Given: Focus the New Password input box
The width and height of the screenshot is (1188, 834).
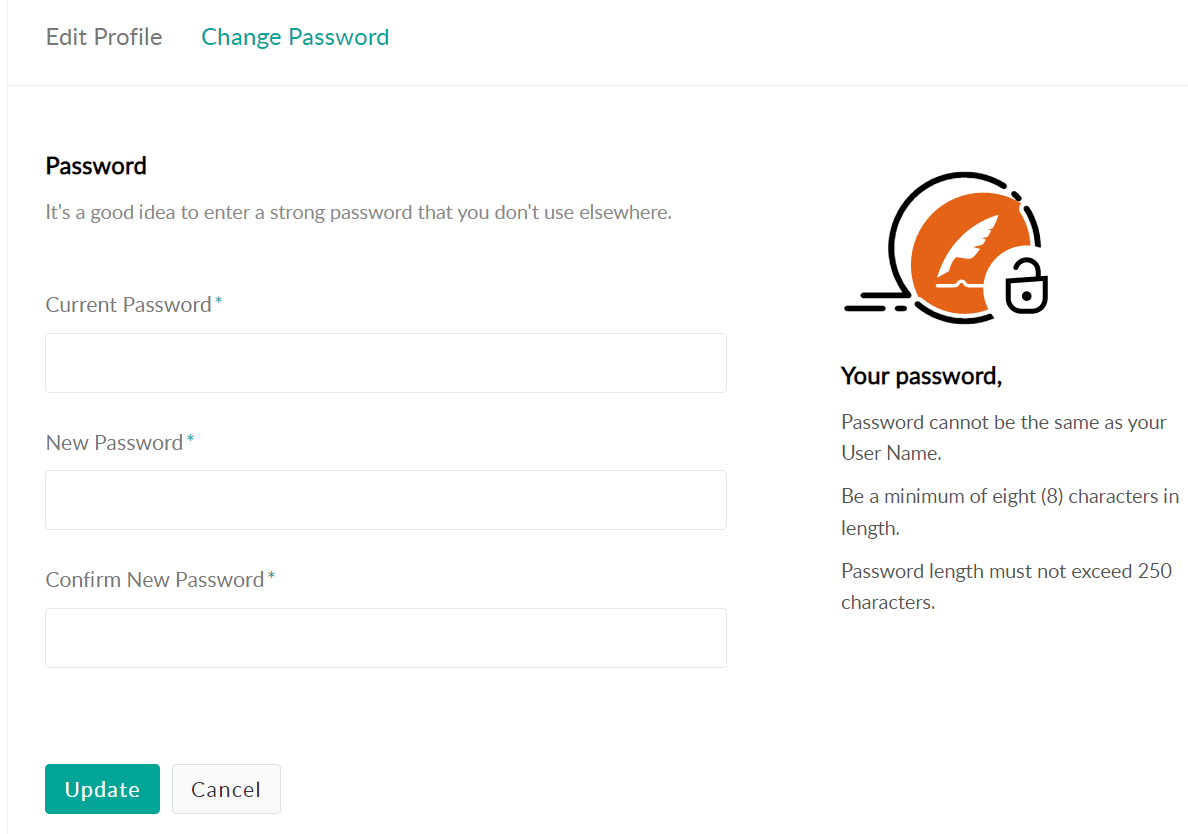Looking at the screenshot, I should click(x=385, y=500).
